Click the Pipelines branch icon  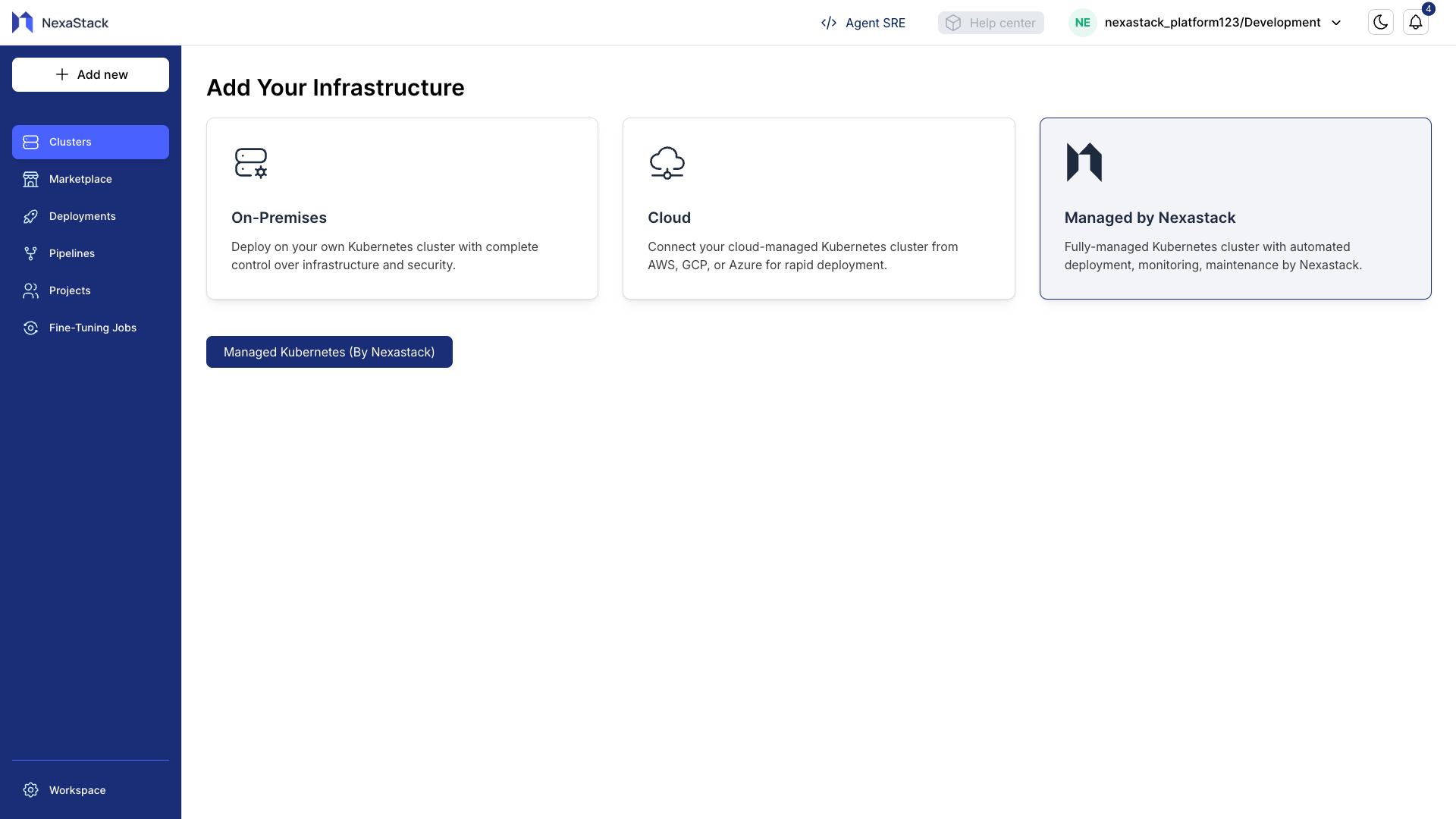[30, 253]
